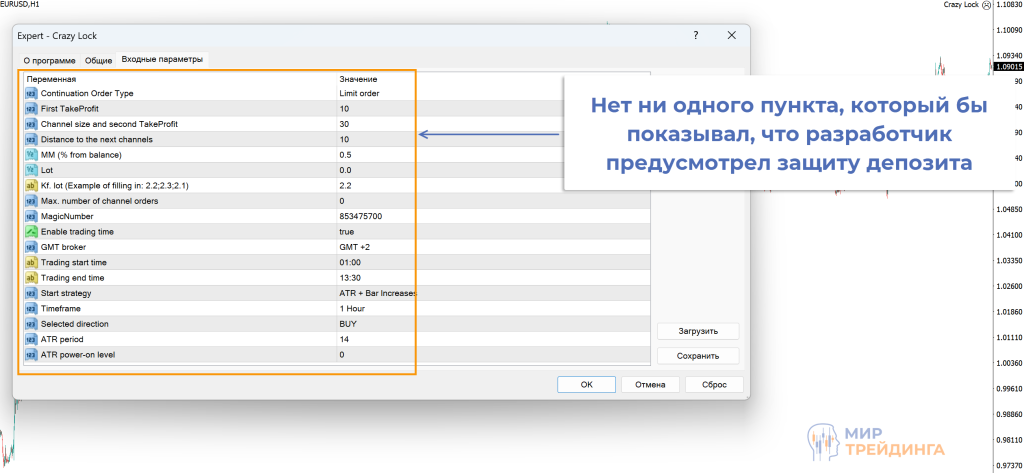Click the Отмена button
The height and width of the screenshot is (473, 1024).
click(650, 385)
